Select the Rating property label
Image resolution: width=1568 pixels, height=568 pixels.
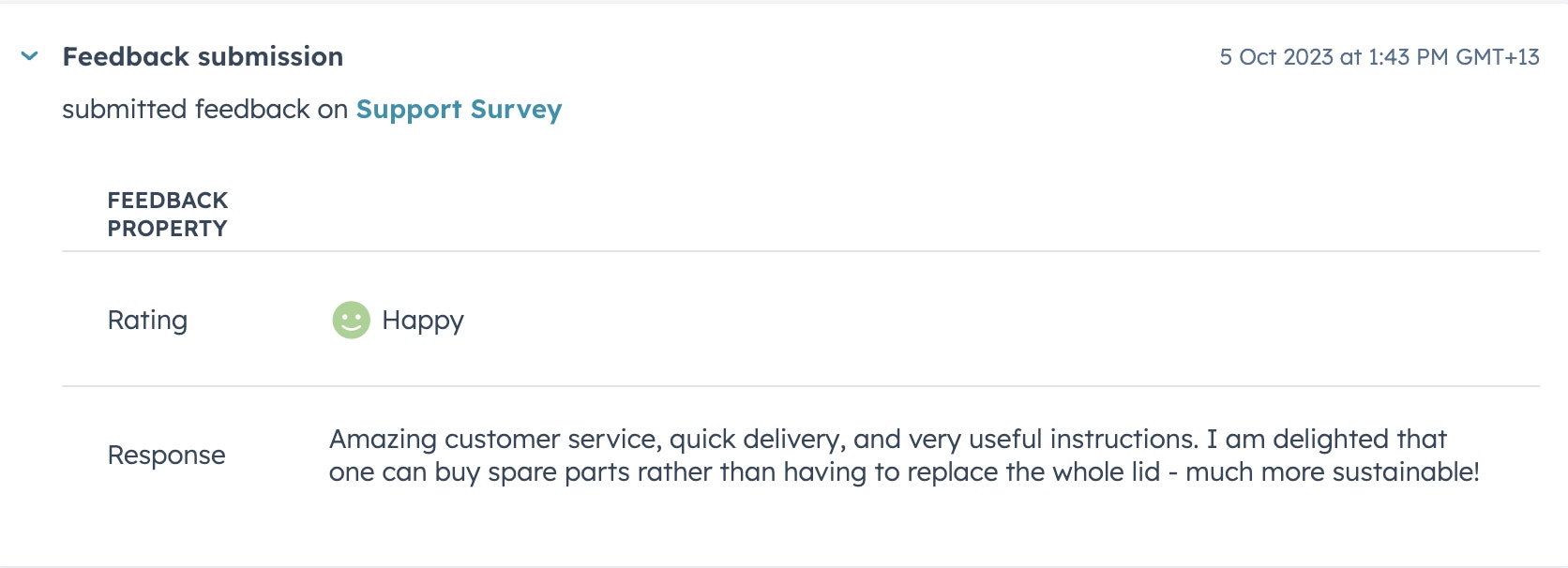point(147,321)
